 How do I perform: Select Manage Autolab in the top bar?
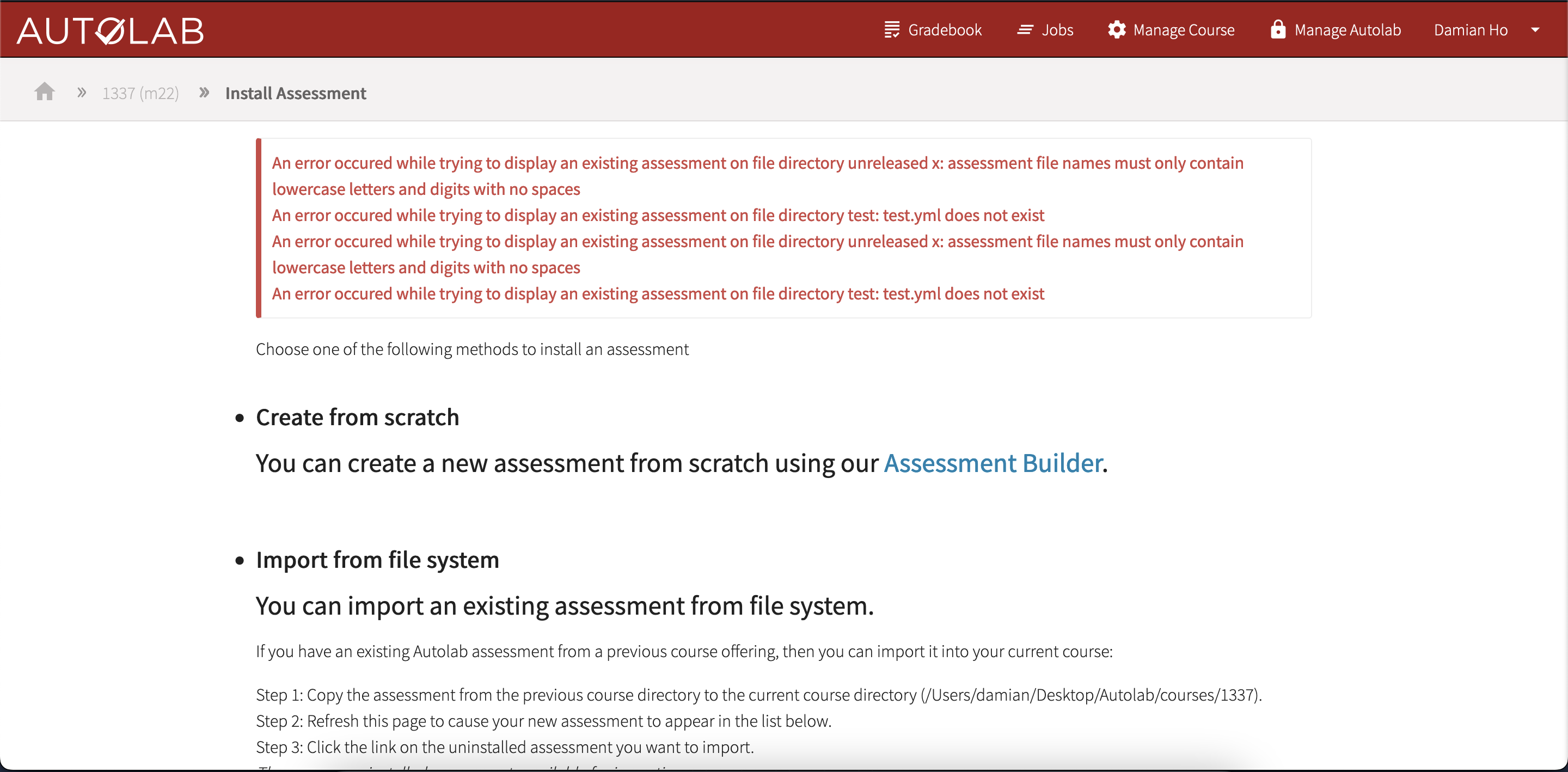1347,29
